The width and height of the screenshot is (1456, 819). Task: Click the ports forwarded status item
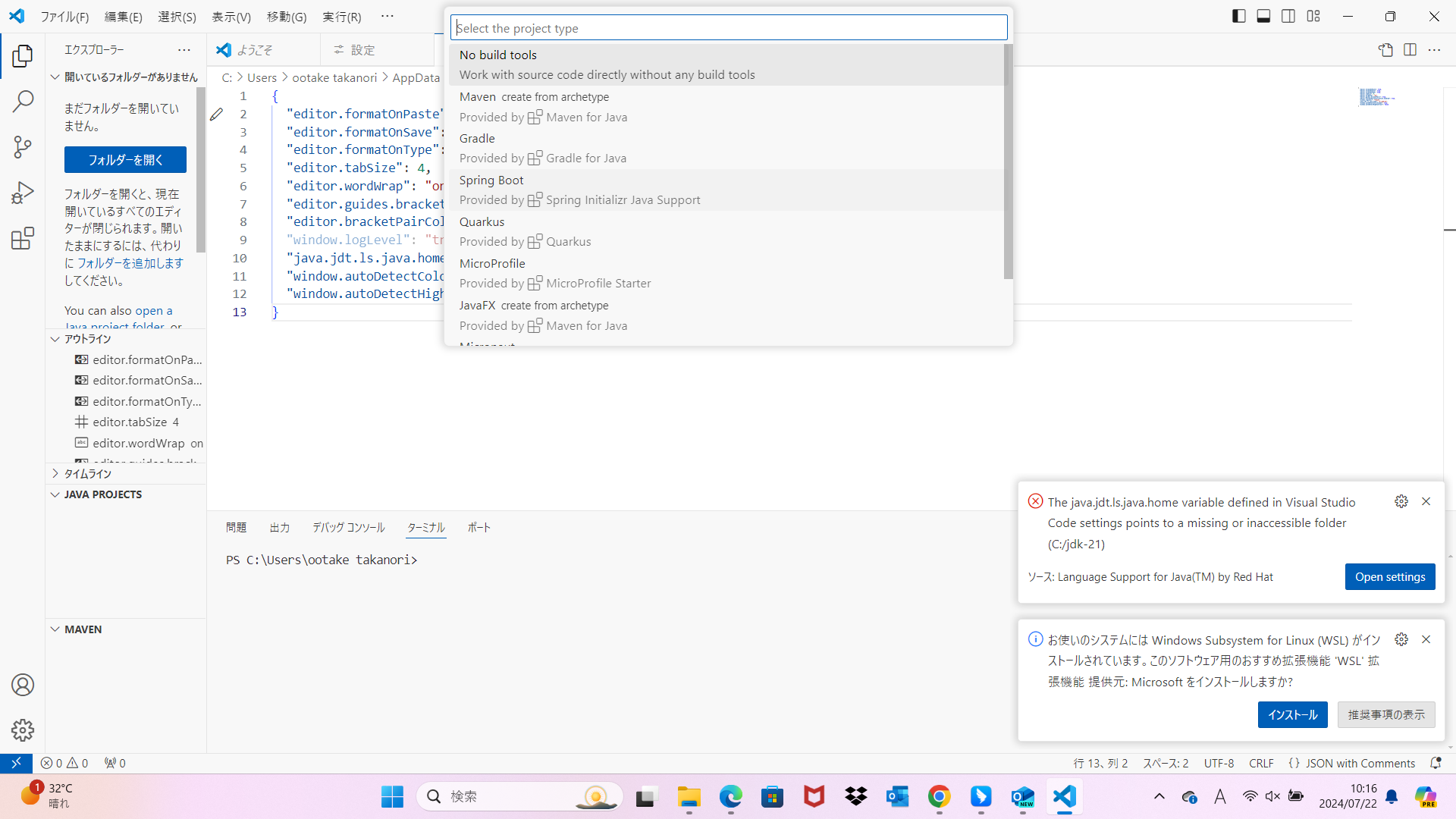point(115,763)
